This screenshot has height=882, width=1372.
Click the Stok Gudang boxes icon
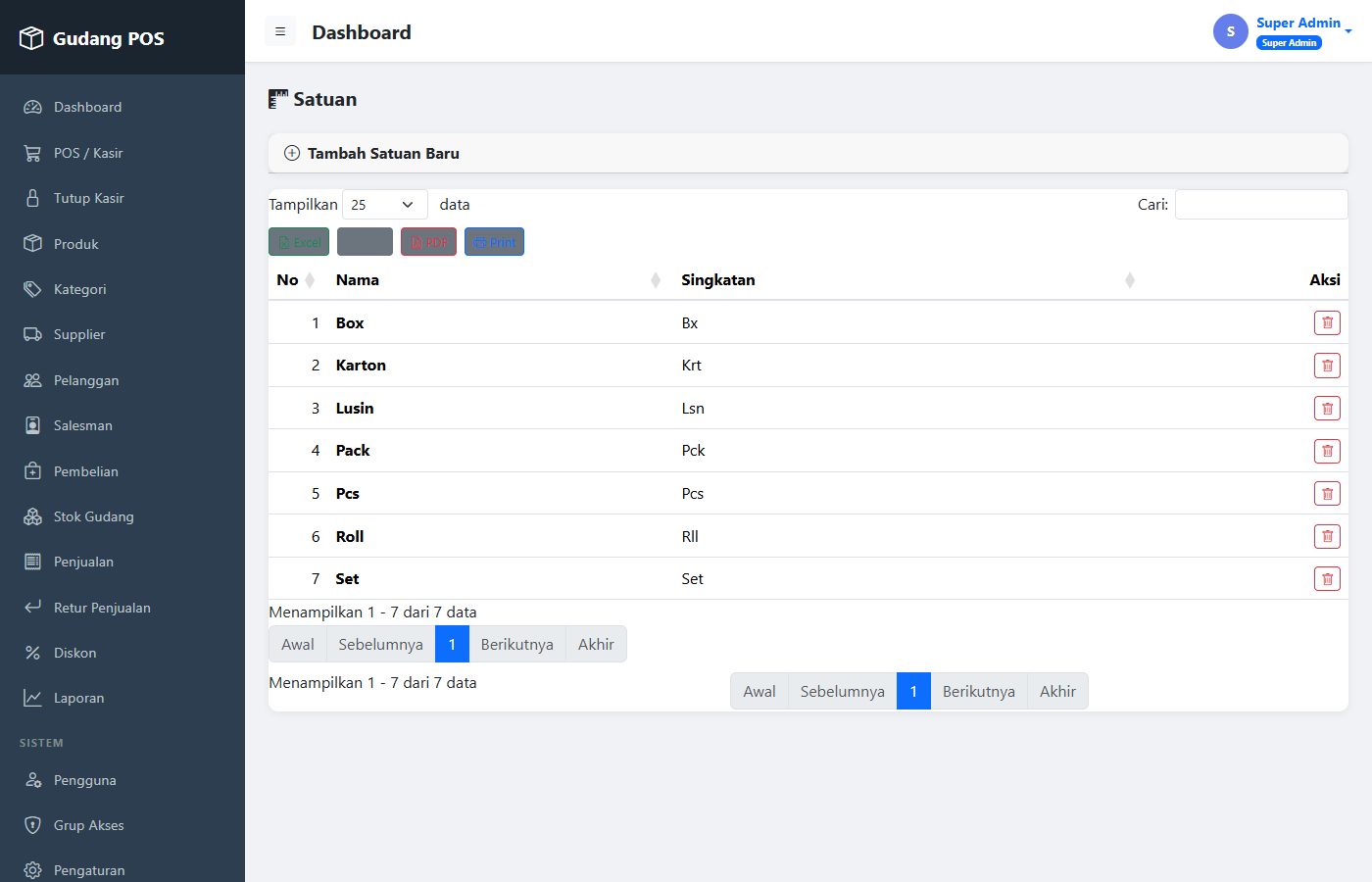click(32, 516)
